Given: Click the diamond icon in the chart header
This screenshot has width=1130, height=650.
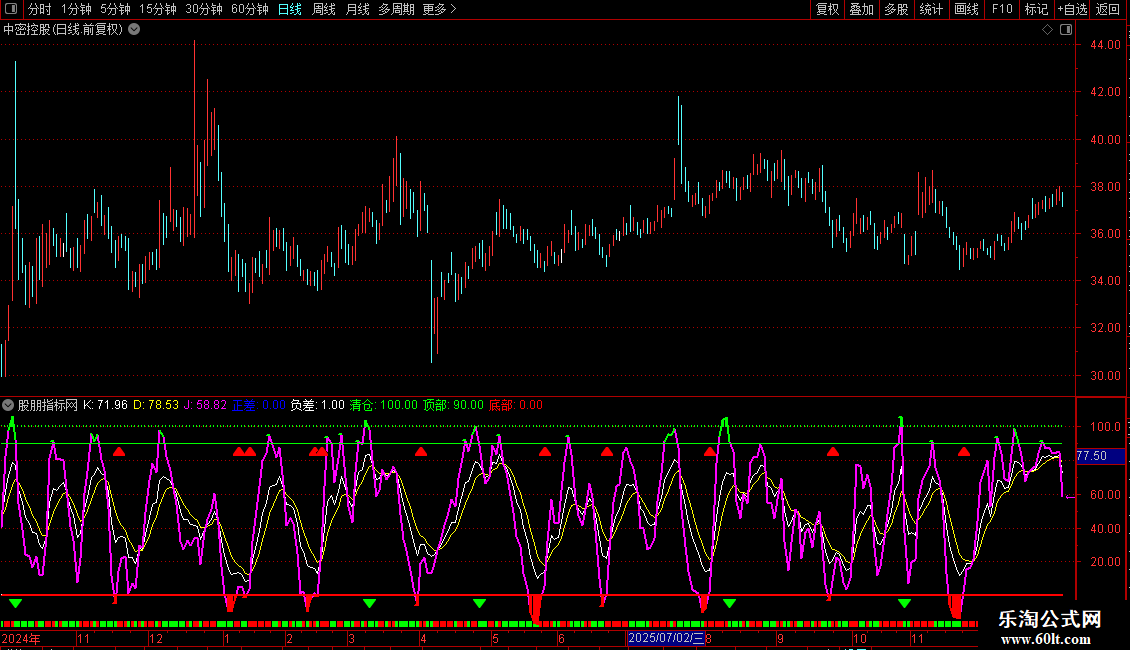Looking at the screenshot, I should point(1047,30).
